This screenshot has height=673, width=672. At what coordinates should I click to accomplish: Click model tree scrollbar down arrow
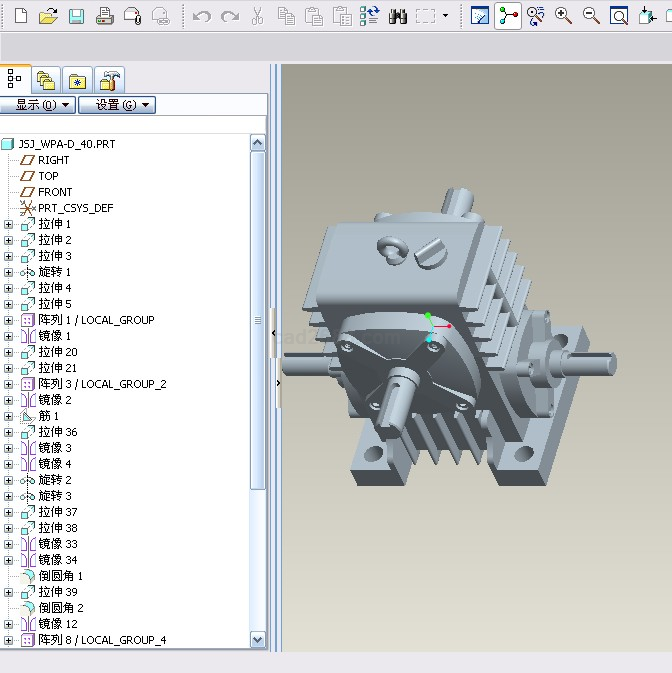(x=257, y=639)
